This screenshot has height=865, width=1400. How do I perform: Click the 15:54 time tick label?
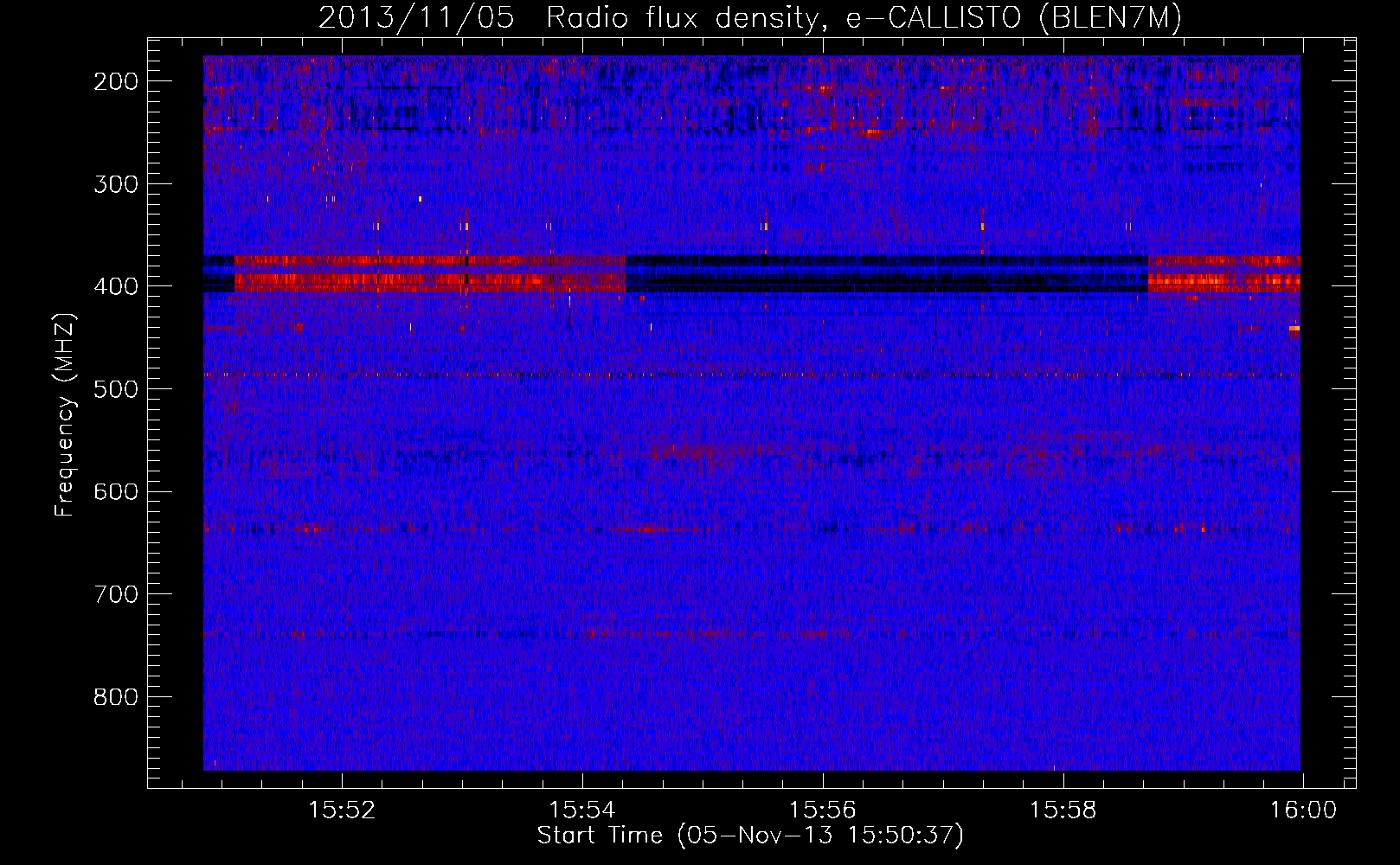point(582,811)
